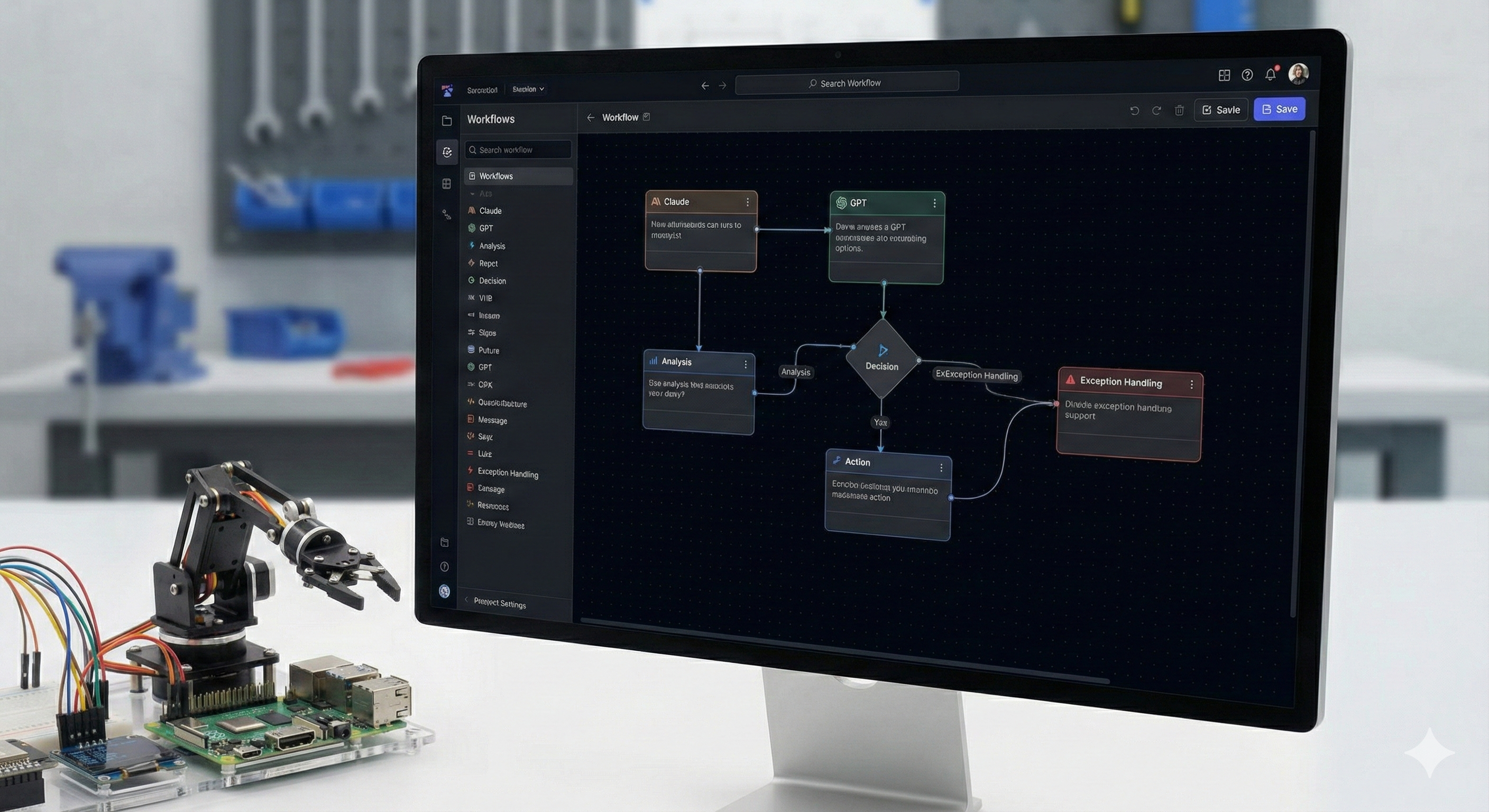Open the Action node three-dot menu

[x=941, y=467]
